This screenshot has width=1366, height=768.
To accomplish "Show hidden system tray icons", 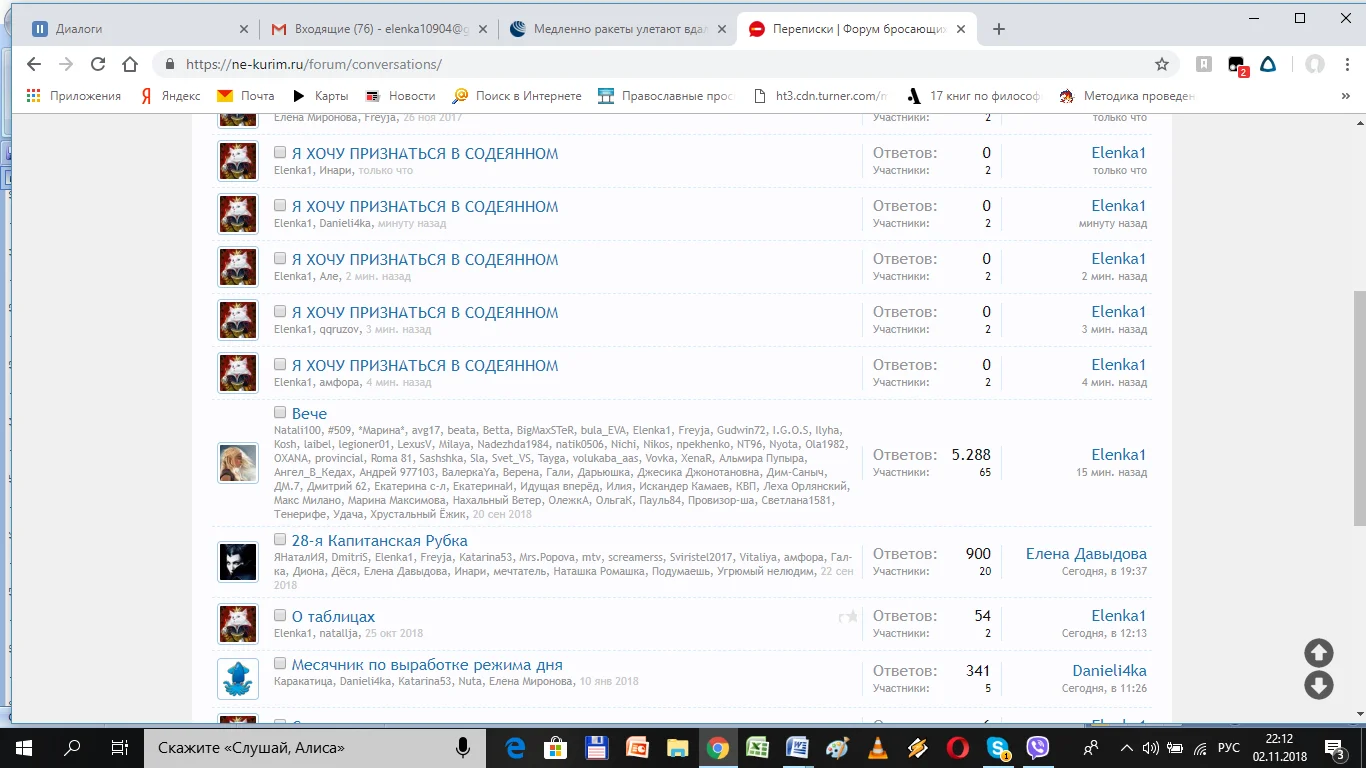I will tap(1127, 747).
